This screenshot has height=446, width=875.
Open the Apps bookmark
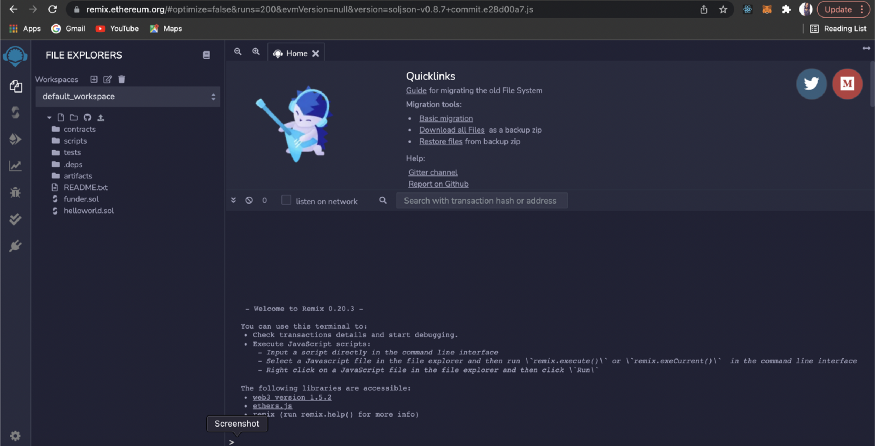tap(25, 28)
